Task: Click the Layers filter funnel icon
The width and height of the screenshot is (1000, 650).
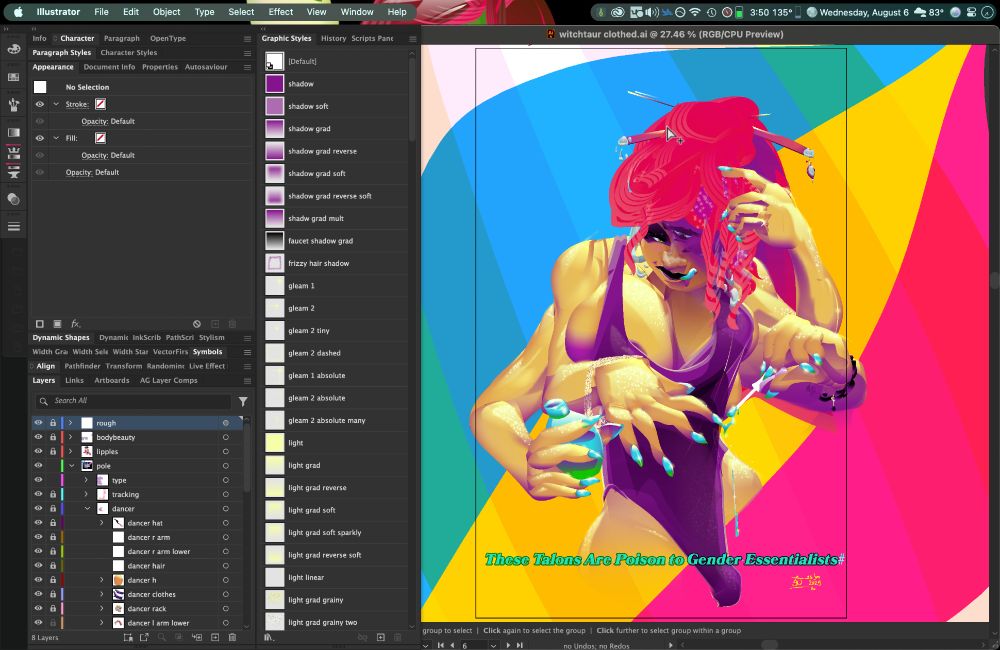Action: 243,401
